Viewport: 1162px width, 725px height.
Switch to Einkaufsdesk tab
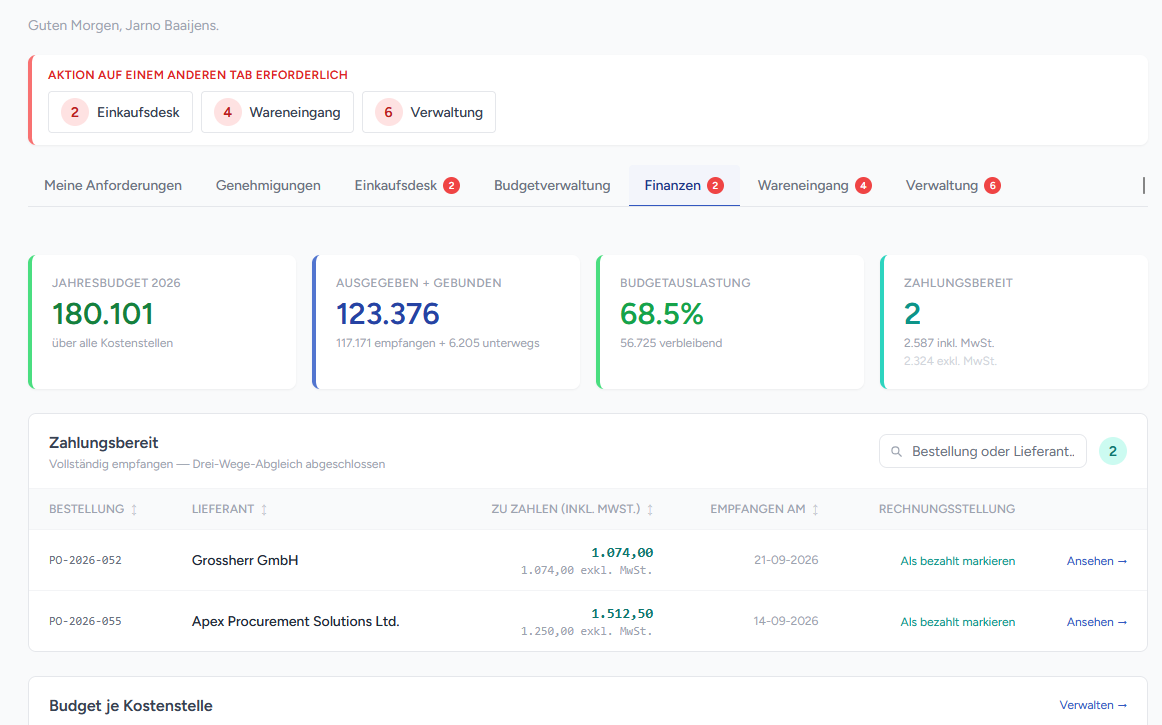(407, 185)
